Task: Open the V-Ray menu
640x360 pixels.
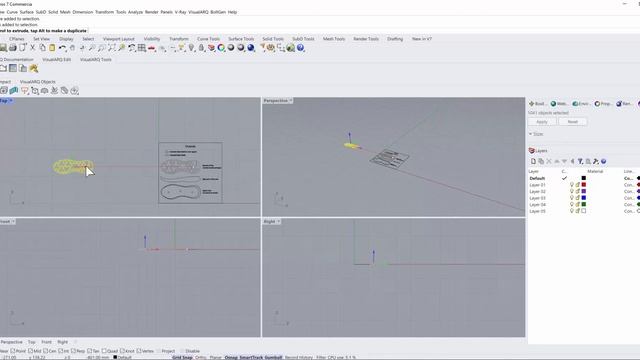Action: pos(180,12)
